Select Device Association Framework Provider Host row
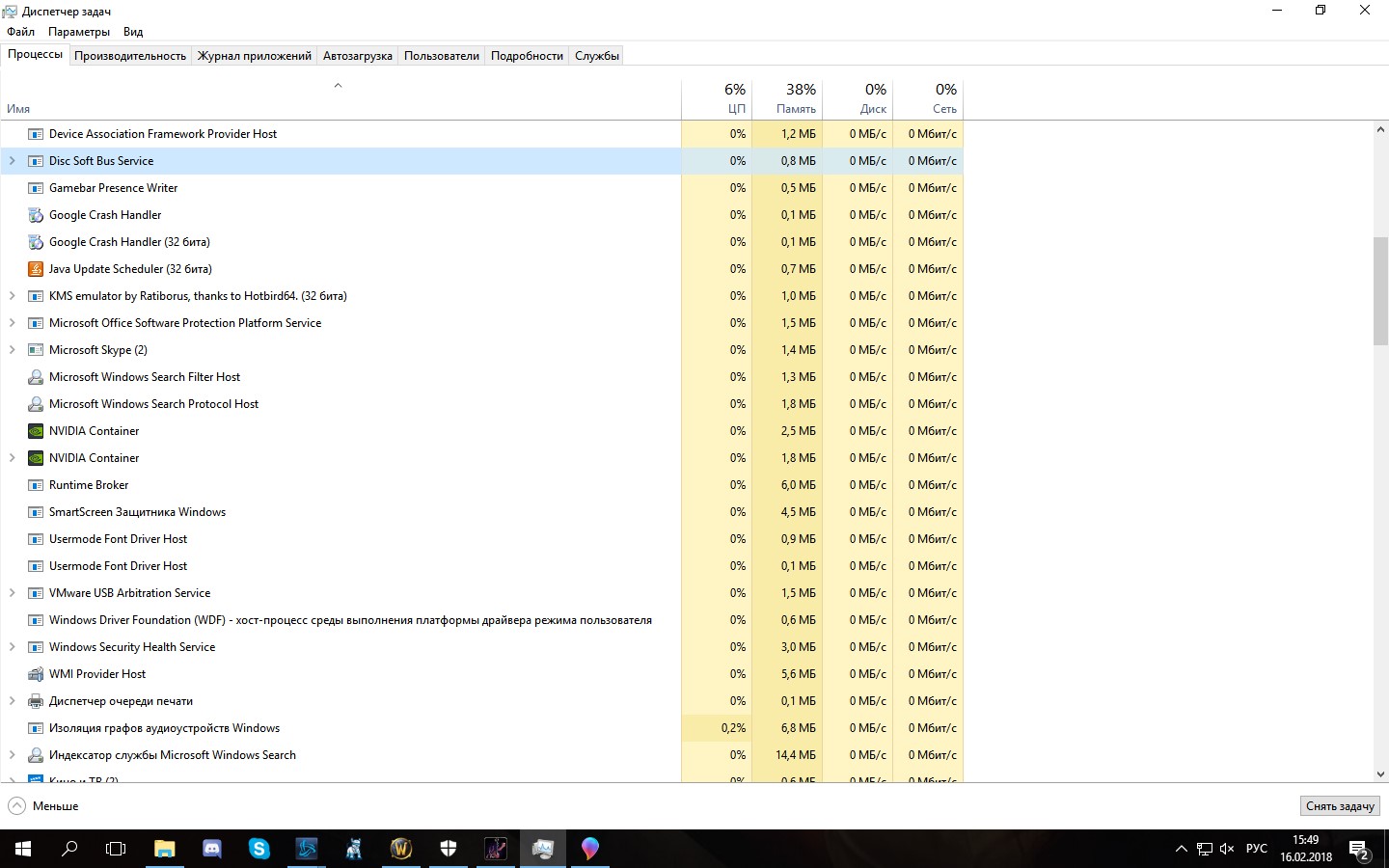1389x868 pixels. 481,134
